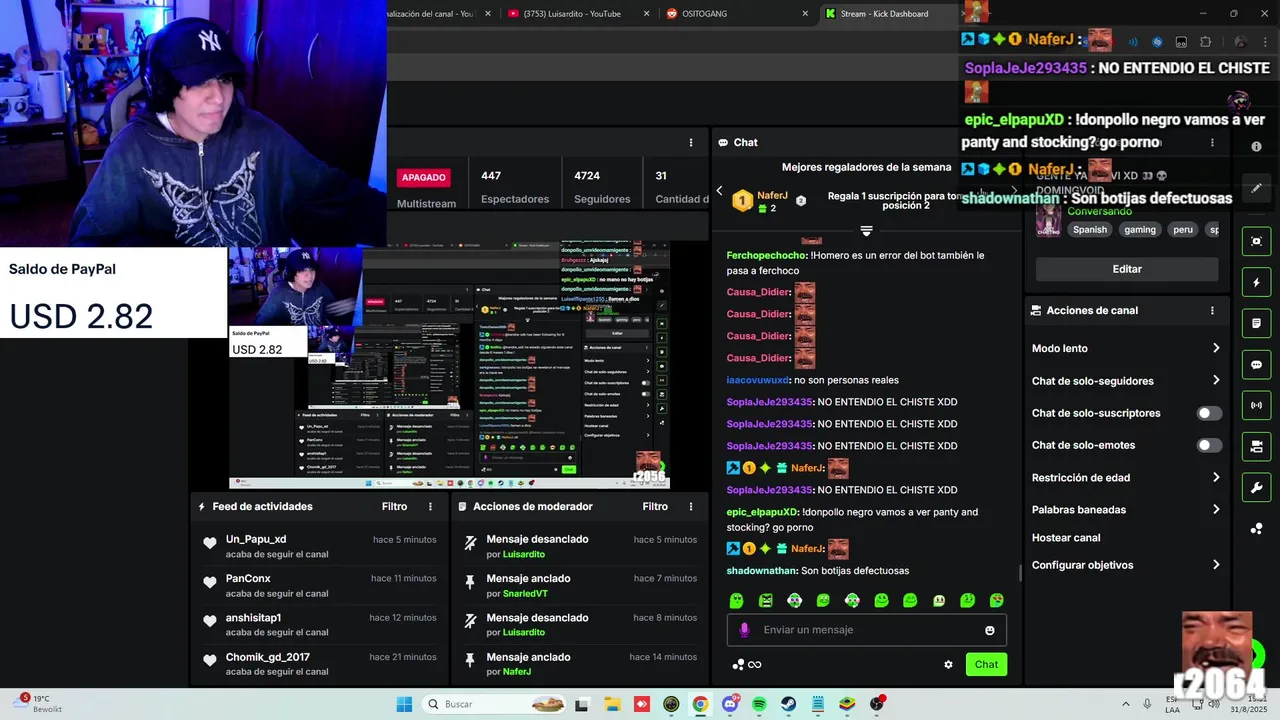Show hidden system tray icons

(1126, 704)
